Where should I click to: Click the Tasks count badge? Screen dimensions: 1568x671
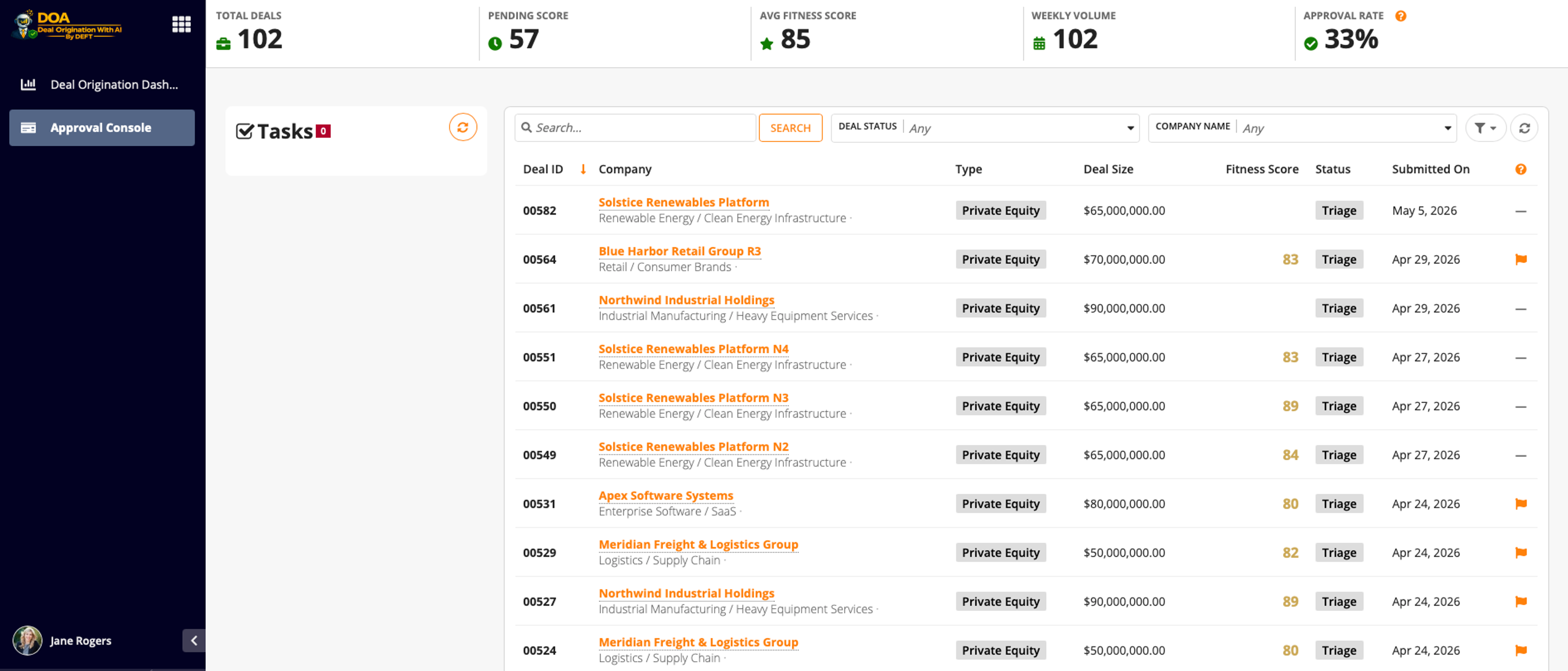[323, 131]
